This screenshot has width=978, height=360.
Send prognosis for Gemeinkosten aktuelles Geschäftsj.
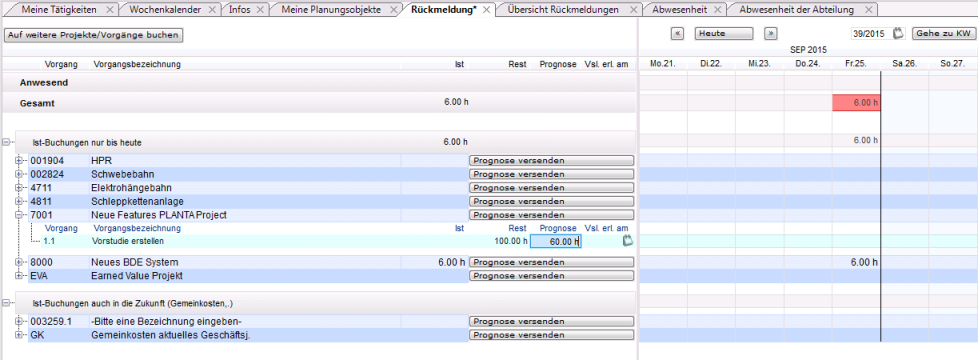551,335
